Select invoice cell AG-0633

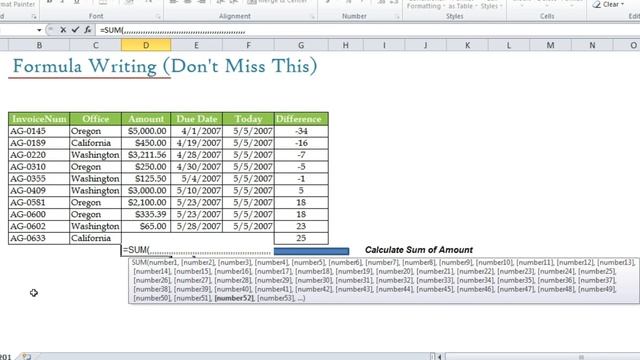click(x=39, y=238)
